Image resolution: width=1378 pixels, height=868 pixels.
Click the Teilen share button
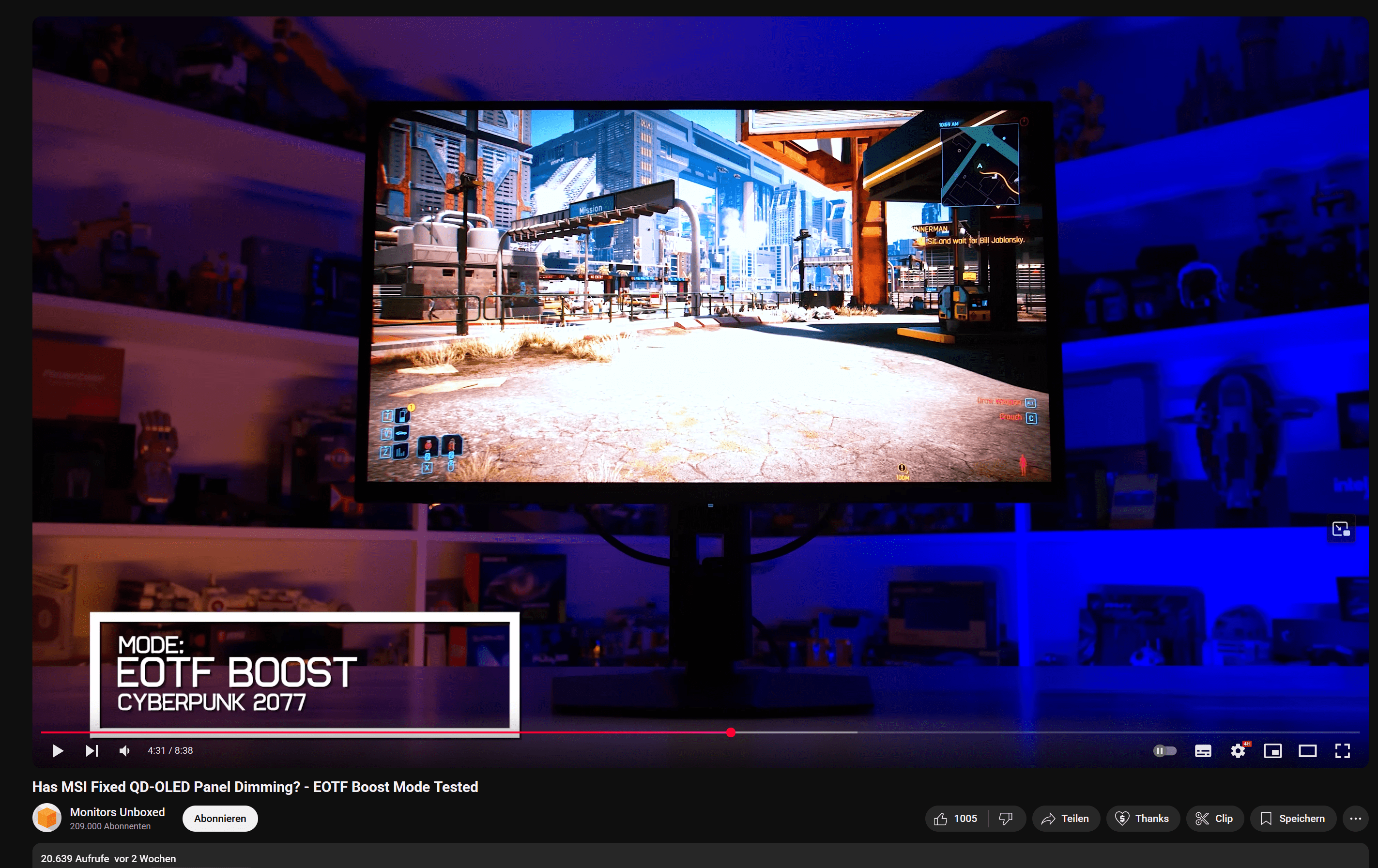pyautogui.click(x=1065, y=818)
